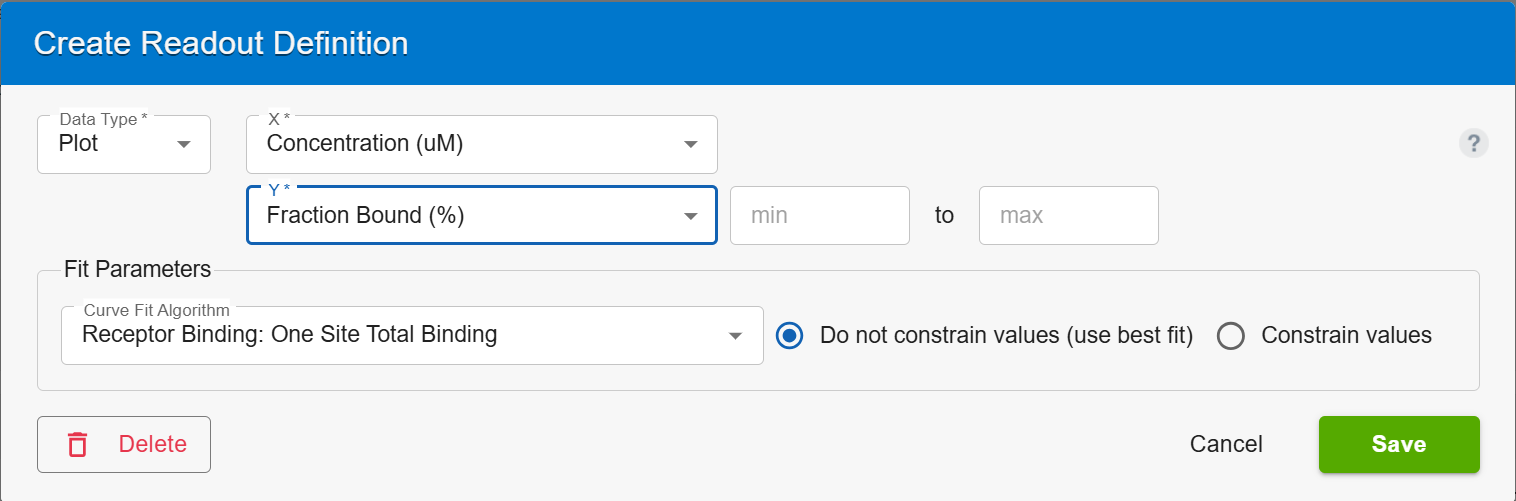
Task: Click the 'Constrain values' label text
Action: pos(1347,335)
